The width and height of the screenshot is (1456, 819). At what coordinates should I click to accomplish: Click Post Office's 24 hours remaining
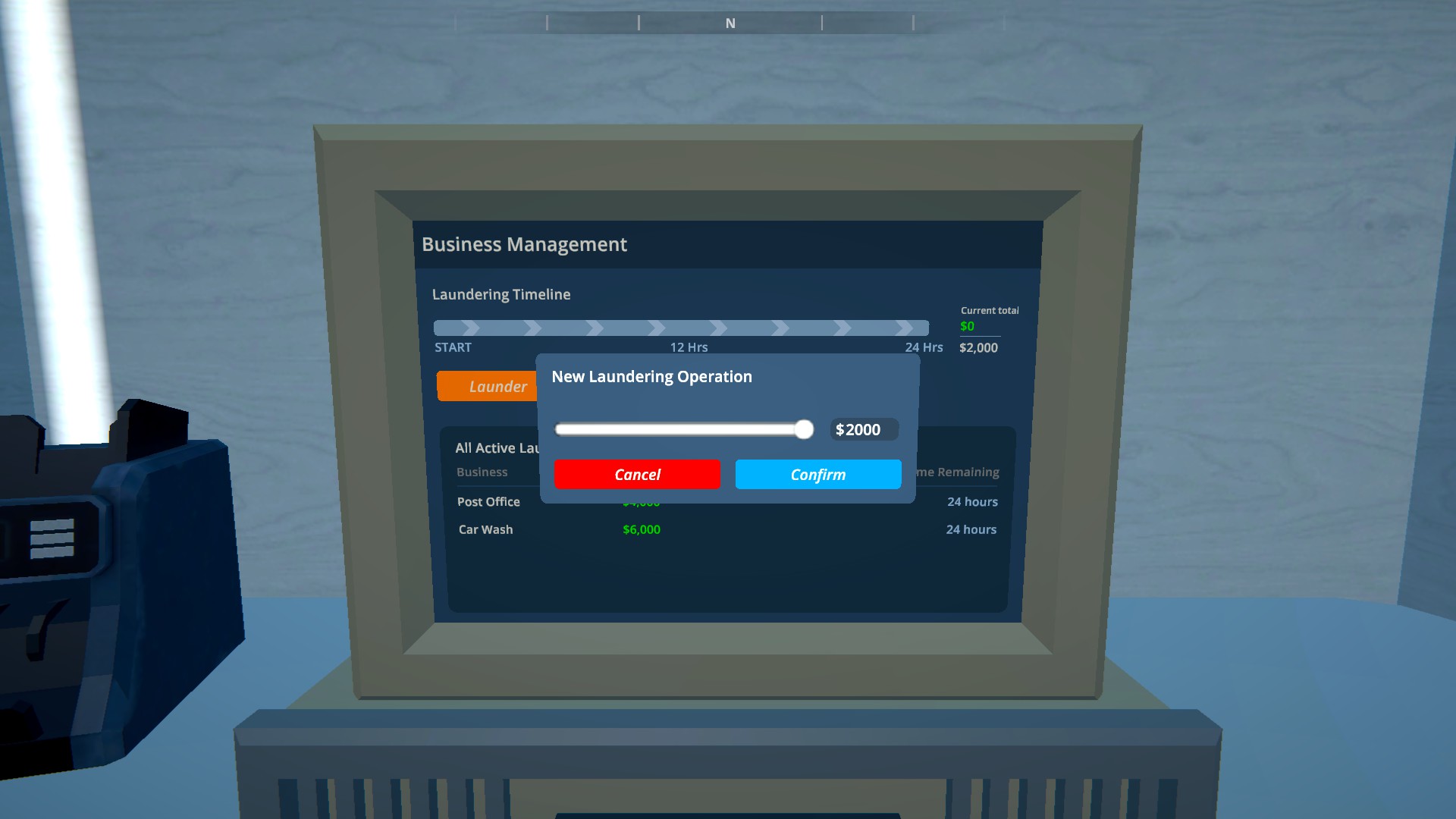click(x=972, y=502)
